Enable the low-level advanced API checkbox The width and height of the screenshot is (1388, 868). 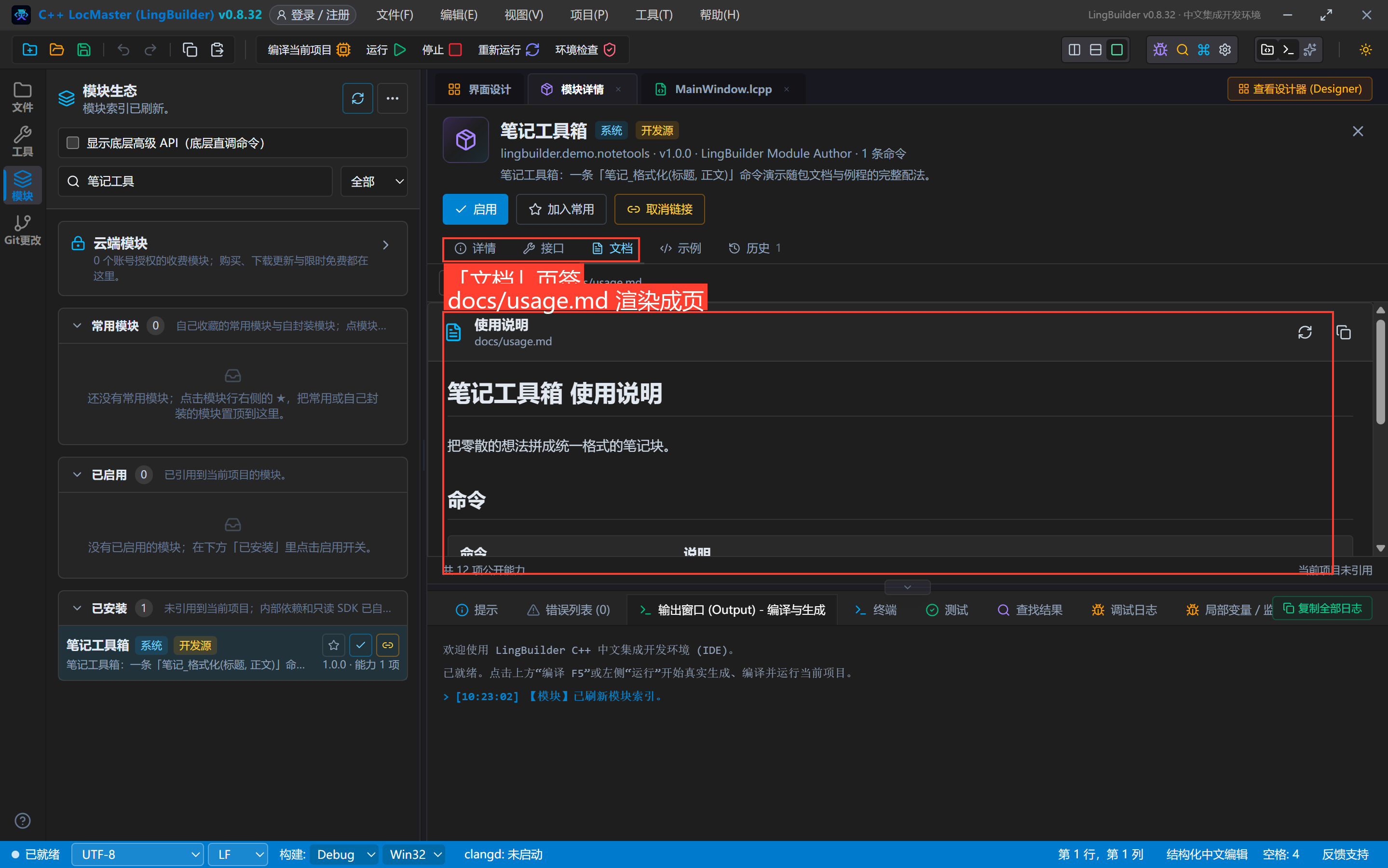coord(73,142)
